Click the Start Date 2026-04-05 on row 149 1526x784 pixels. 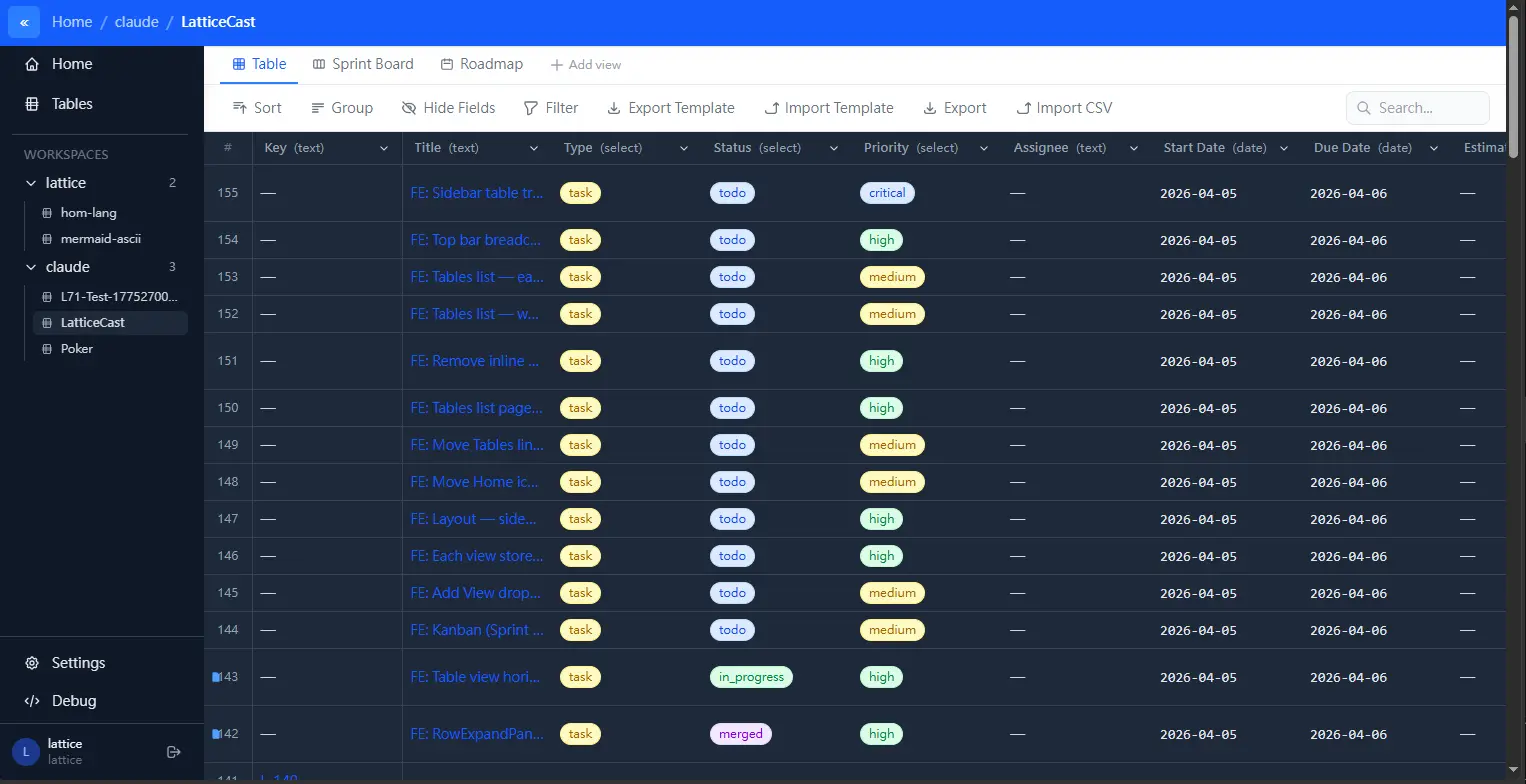1199,446
